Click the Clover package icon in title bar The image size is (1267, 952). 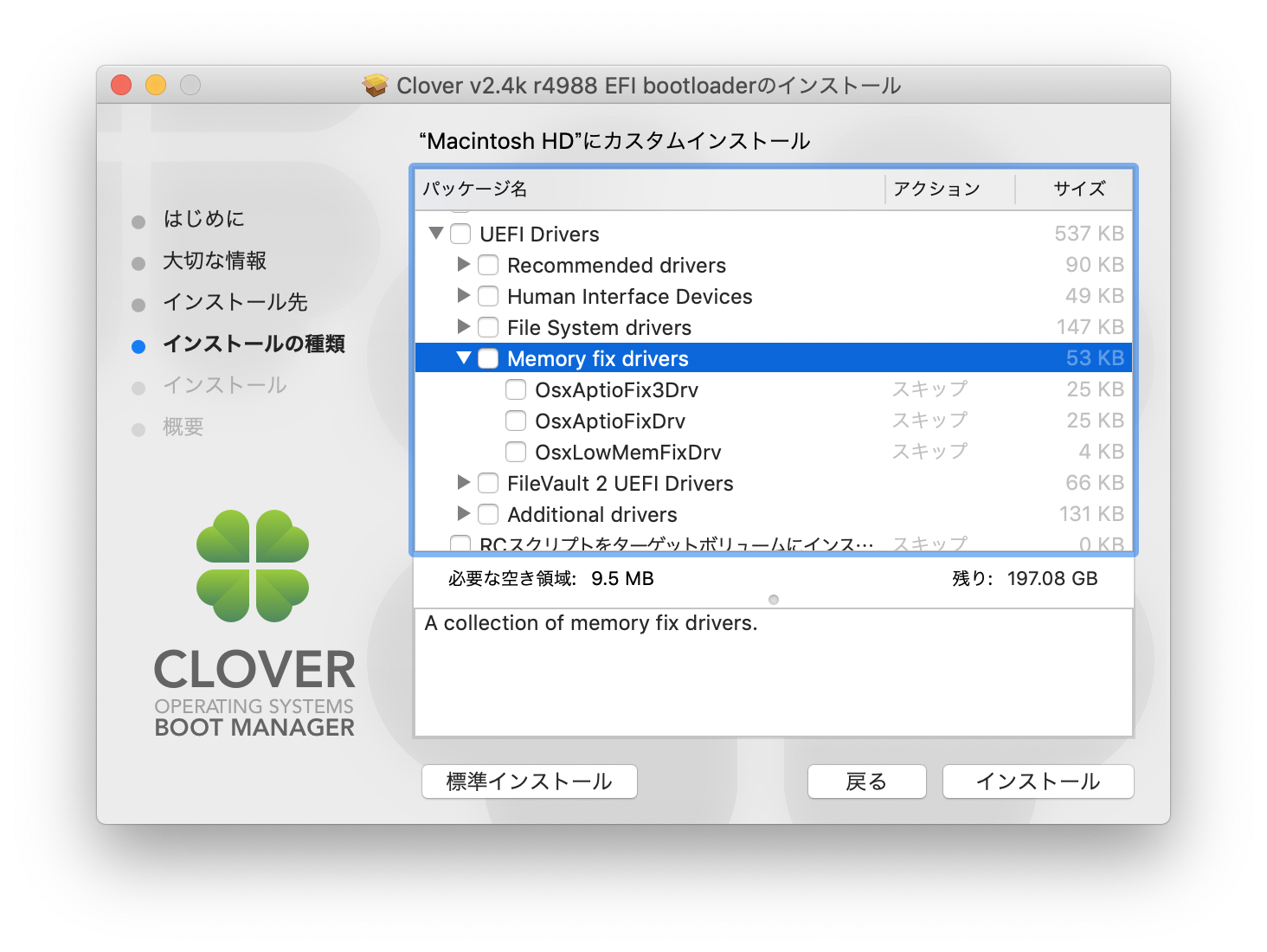pos(376,85)
